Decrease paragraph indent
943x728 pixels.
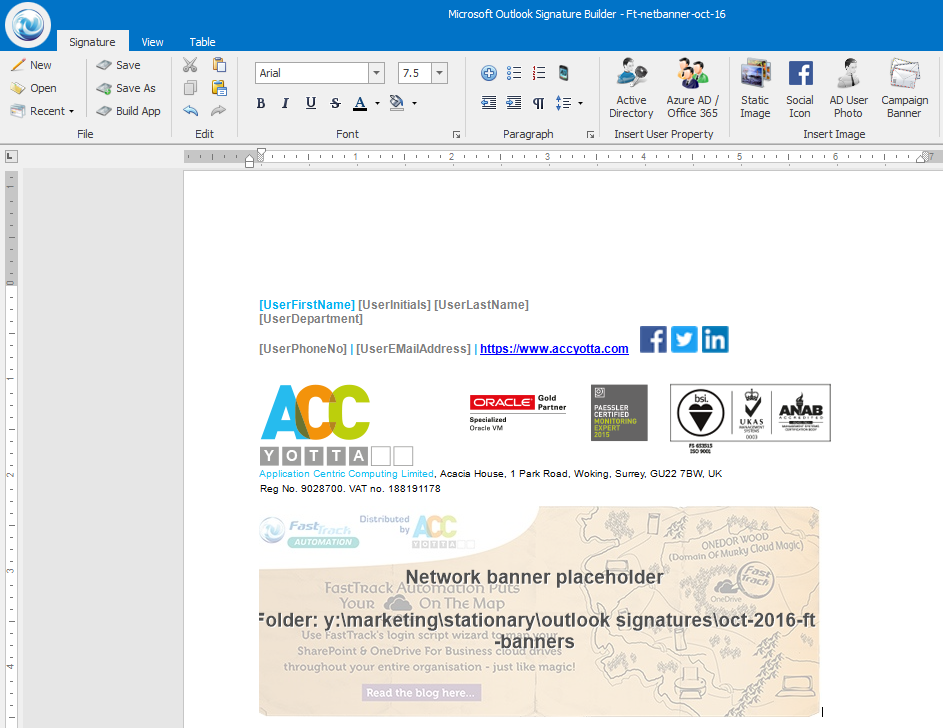(x=488, y=103)
